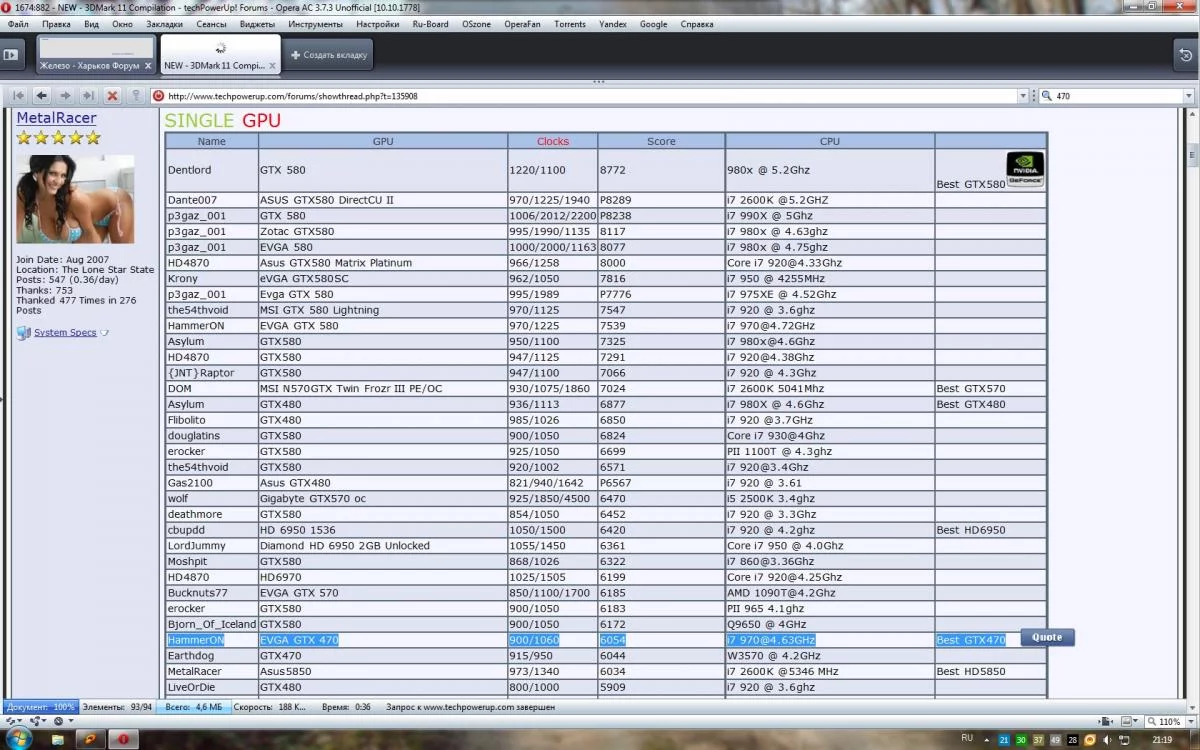
Task: Click the RU language indicator
Action: coord(966,738)
